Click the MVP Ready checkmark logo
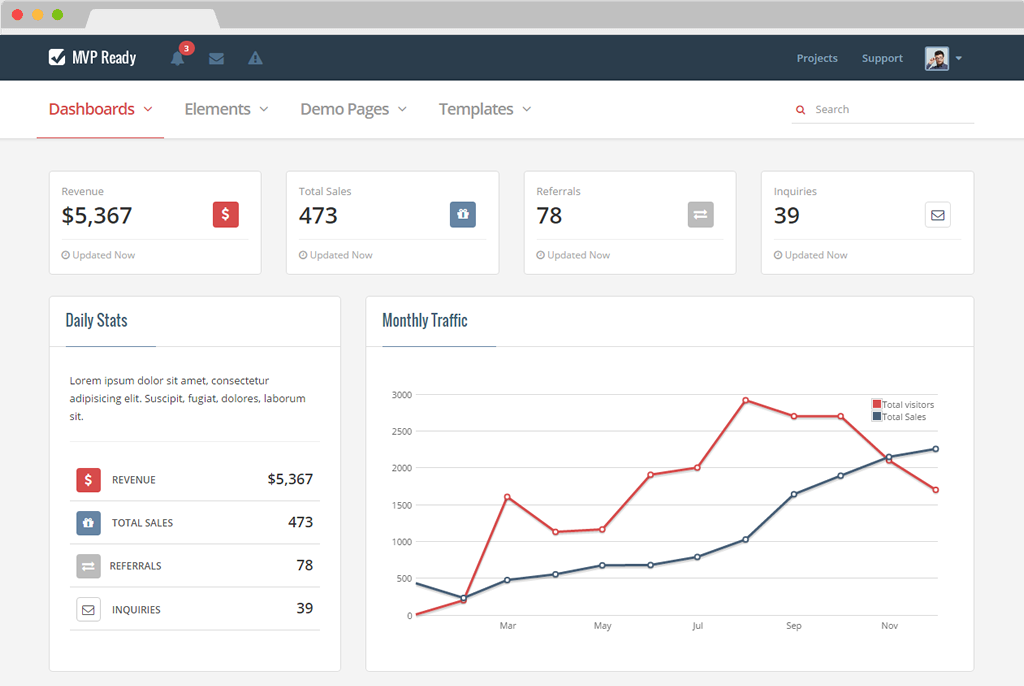This screenshot has height=686, width=1024. pos(57,57)
